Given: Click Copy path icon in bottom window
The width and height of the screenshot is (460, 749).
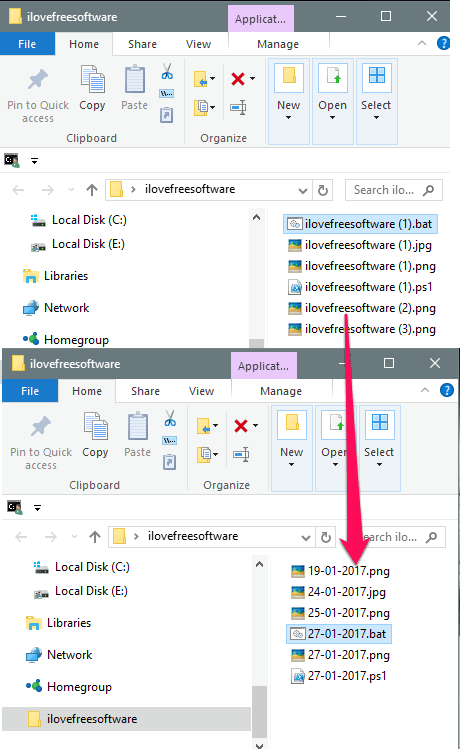Looking at the screenshot, I should [x=170, y=440].
